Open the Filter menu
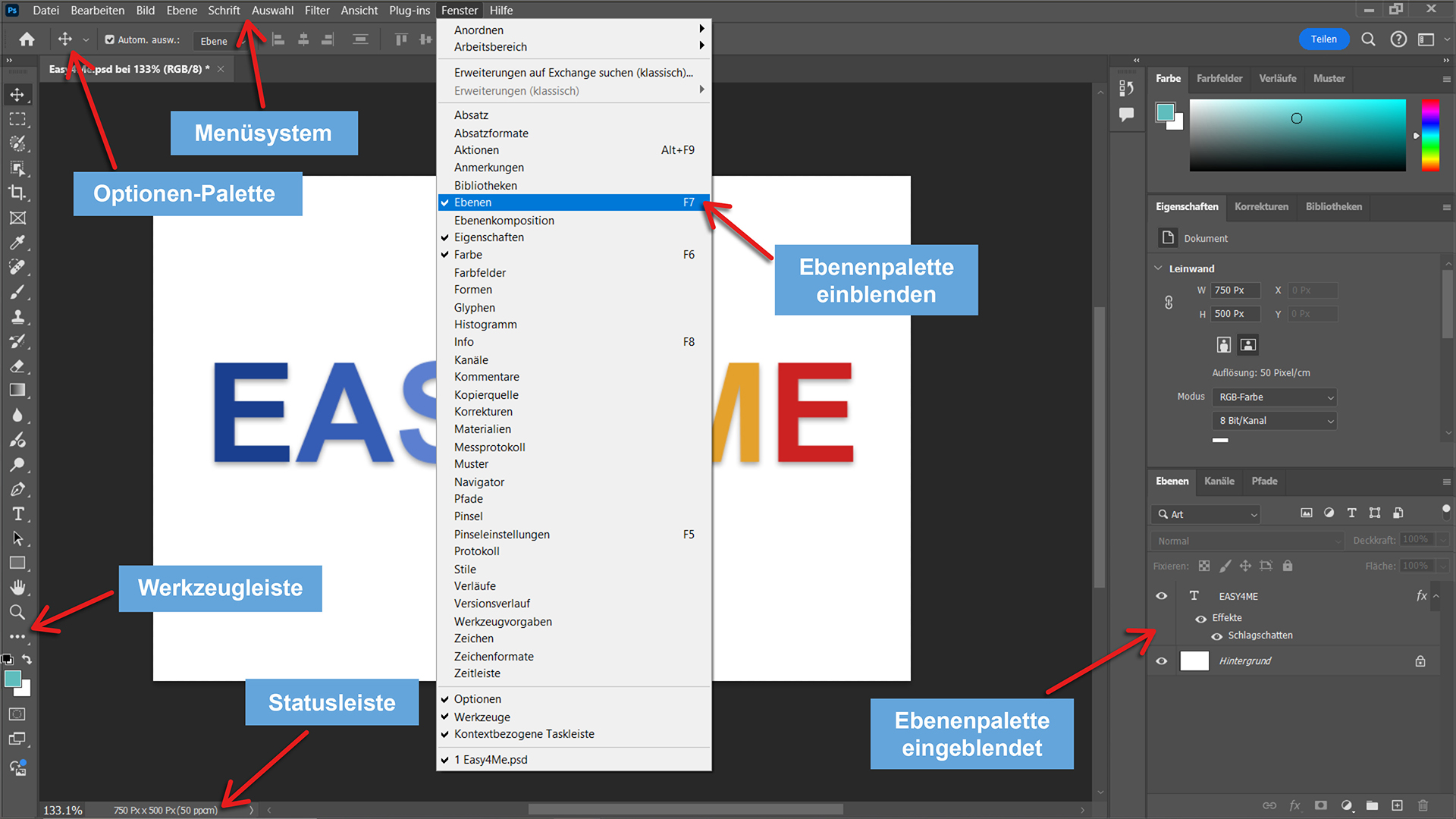Viewport: 1456px width, 819px height. 317,11
